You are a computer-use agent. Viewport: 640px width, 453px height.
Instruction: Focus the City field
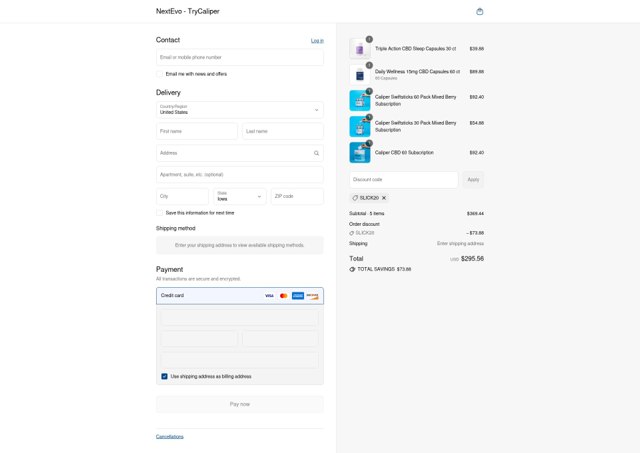pos(182,196)
